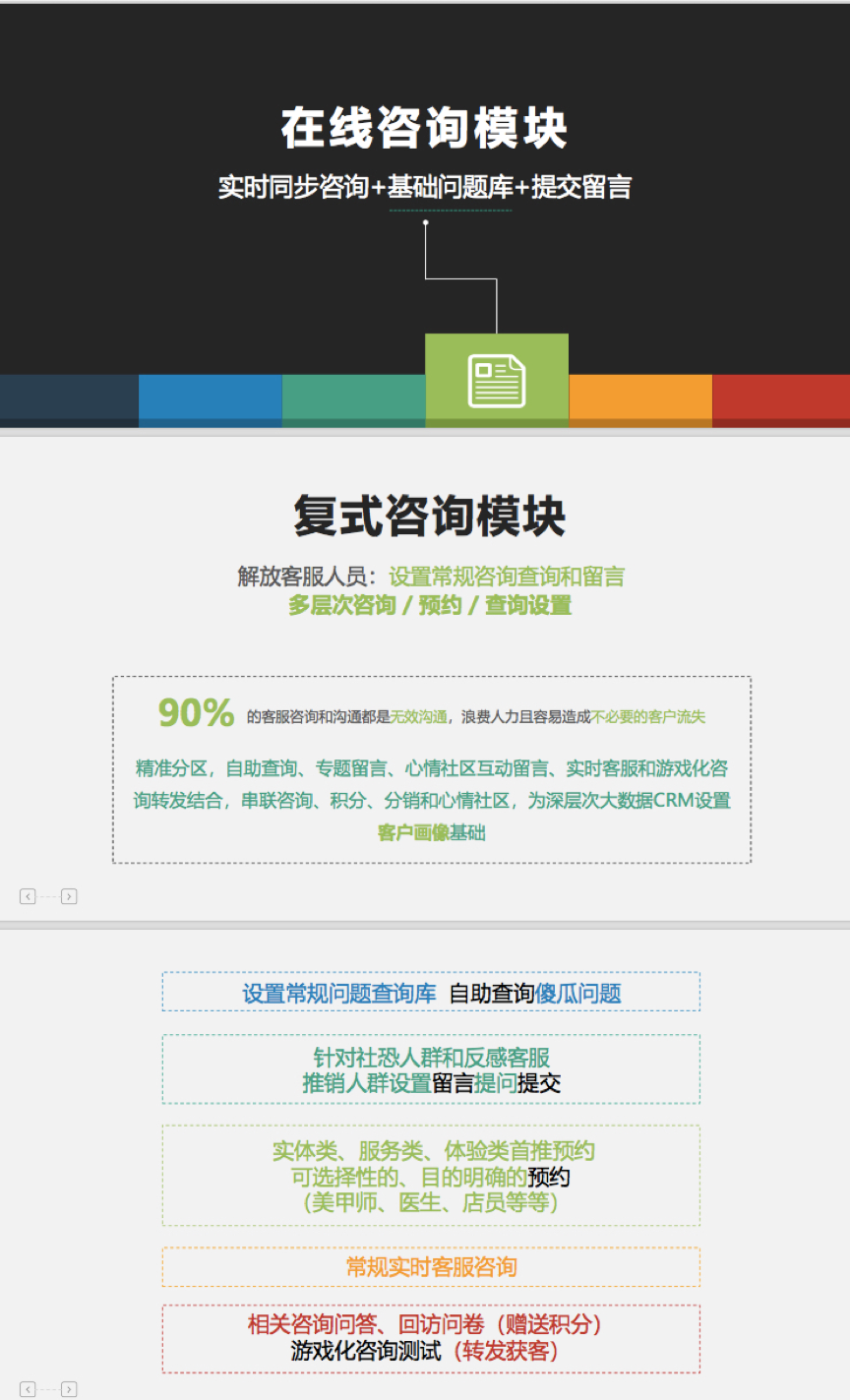The width and height of the screenshot is (850, 1400).
Task: Click the 实时同步咨询+基础问题库+提交留言 subtitle
Action: [x=425, y=187]
